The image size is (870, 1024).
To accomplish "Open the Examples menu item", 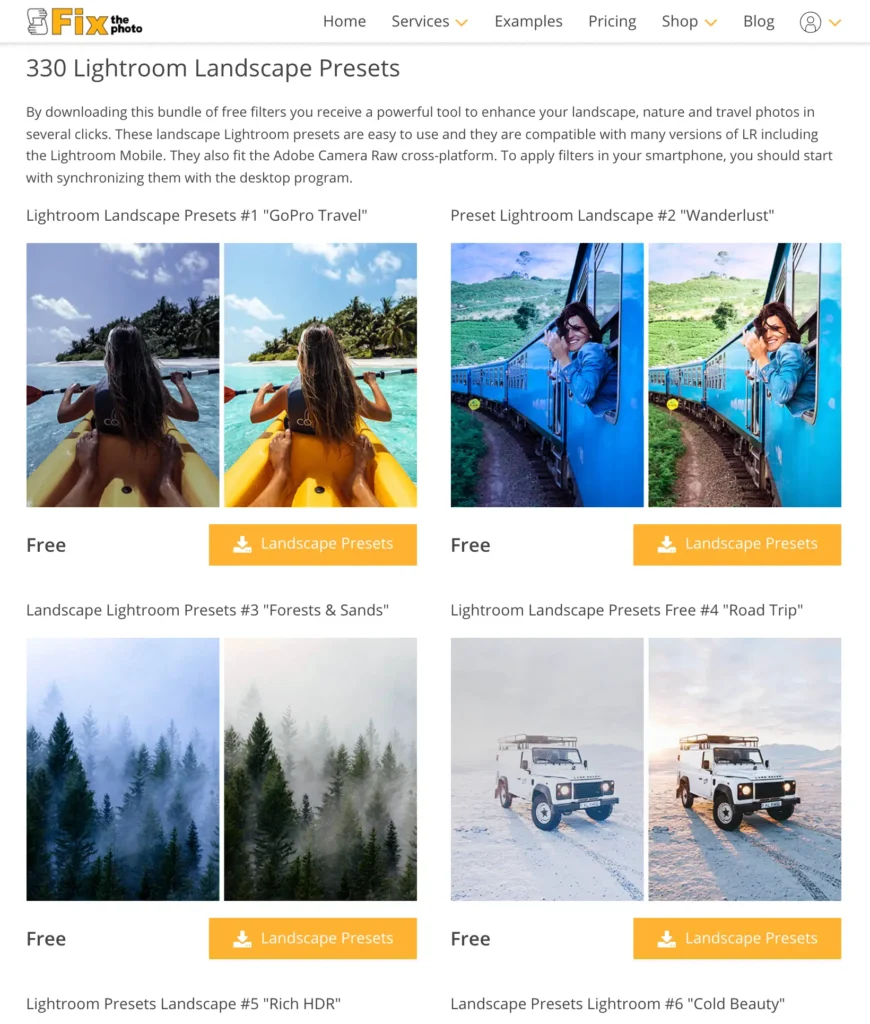I will pyautogui.click(x=528, y=22).
